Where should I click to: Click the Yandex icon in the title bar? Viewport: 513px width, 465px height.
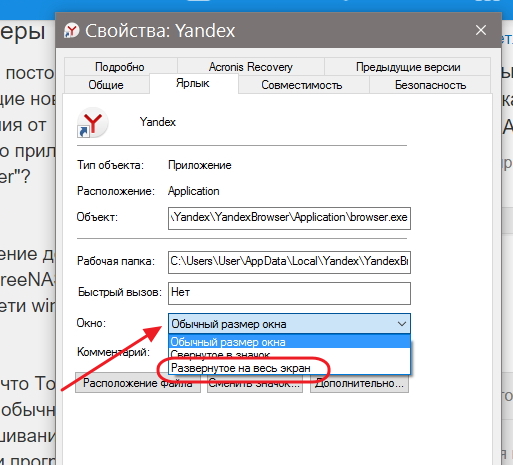[71, 31]
